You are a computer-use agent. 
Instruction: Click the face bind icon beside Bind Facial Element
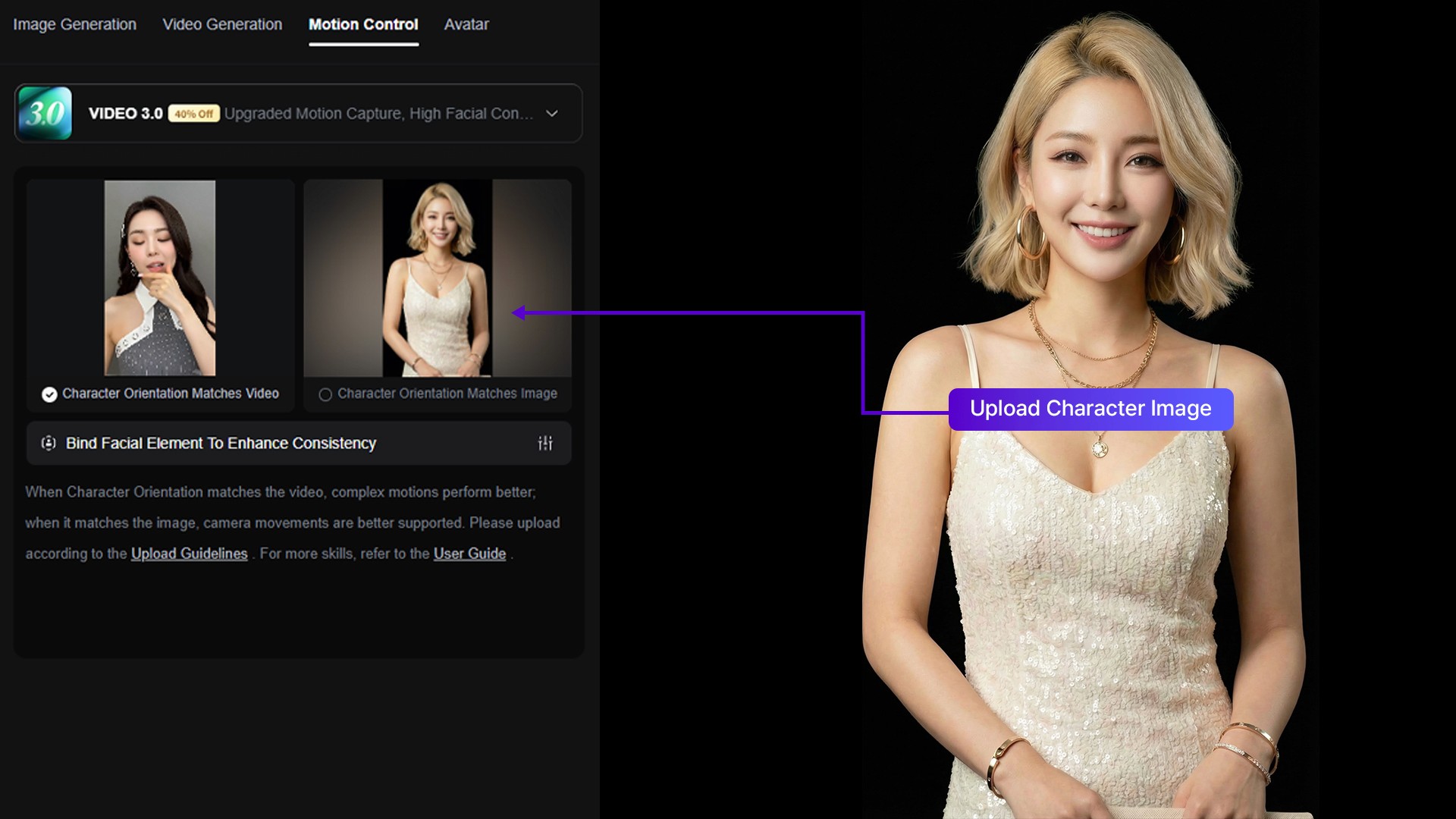coord(49,443)
